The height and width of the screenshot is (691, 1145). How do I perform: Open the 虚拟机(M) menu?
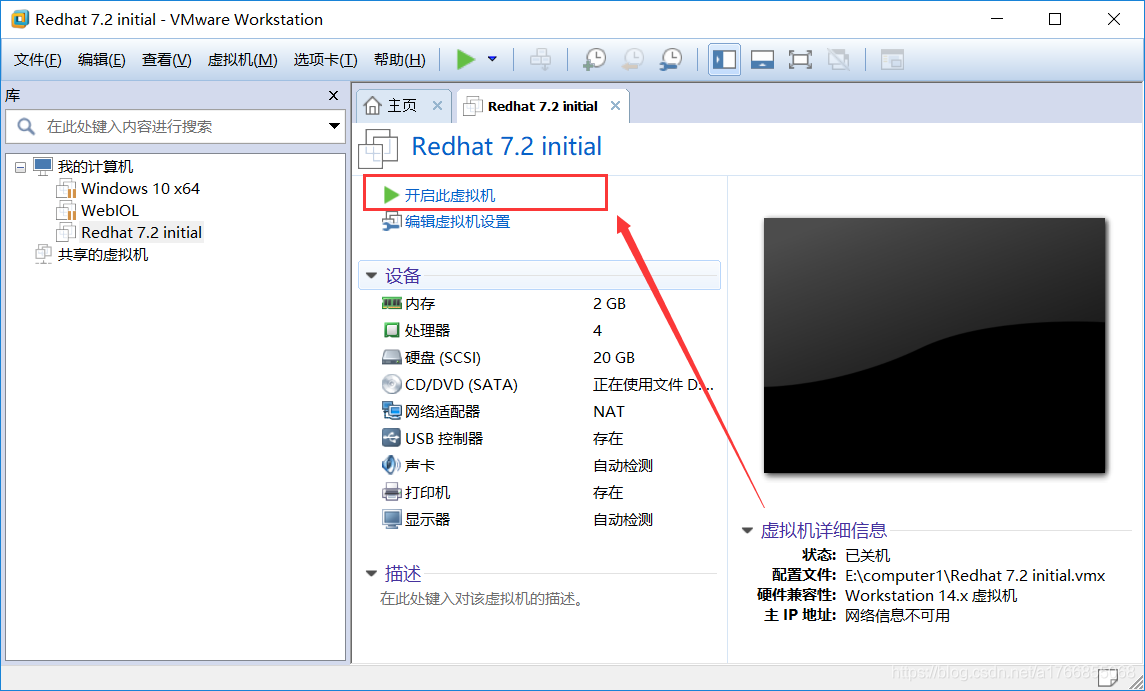pos(242,60)
